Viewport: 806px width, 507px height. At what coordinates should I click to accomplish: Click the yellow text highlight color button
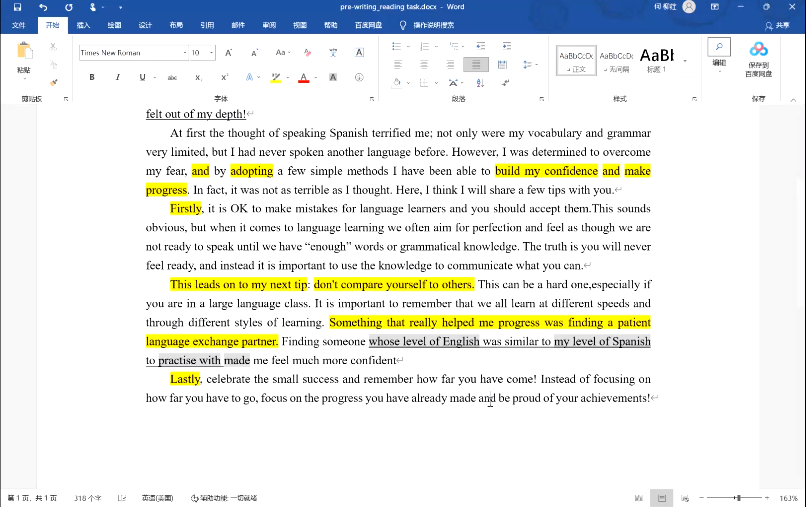click(x=275, y=77)
